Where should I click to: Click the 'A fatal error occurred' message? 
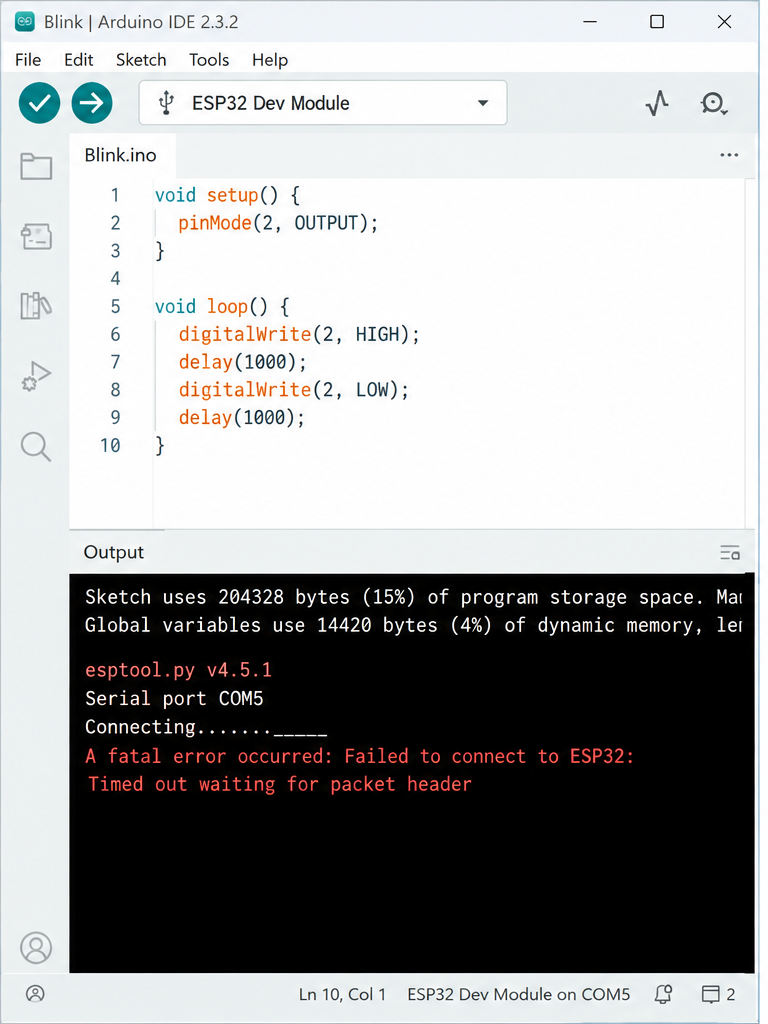(360, 756)
